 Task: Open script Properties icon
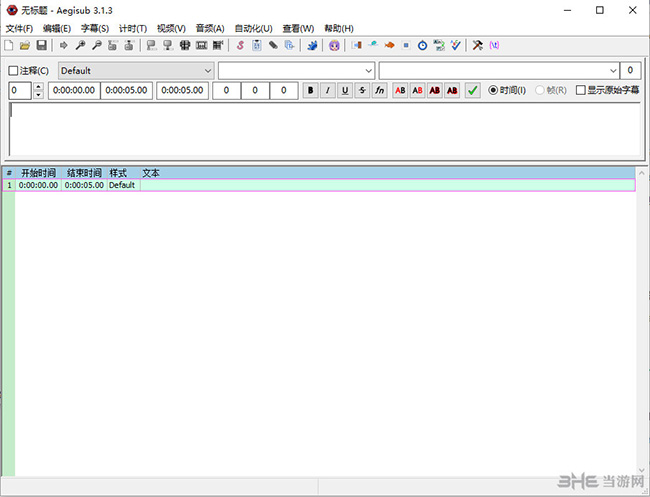click(x=257, y=45)
